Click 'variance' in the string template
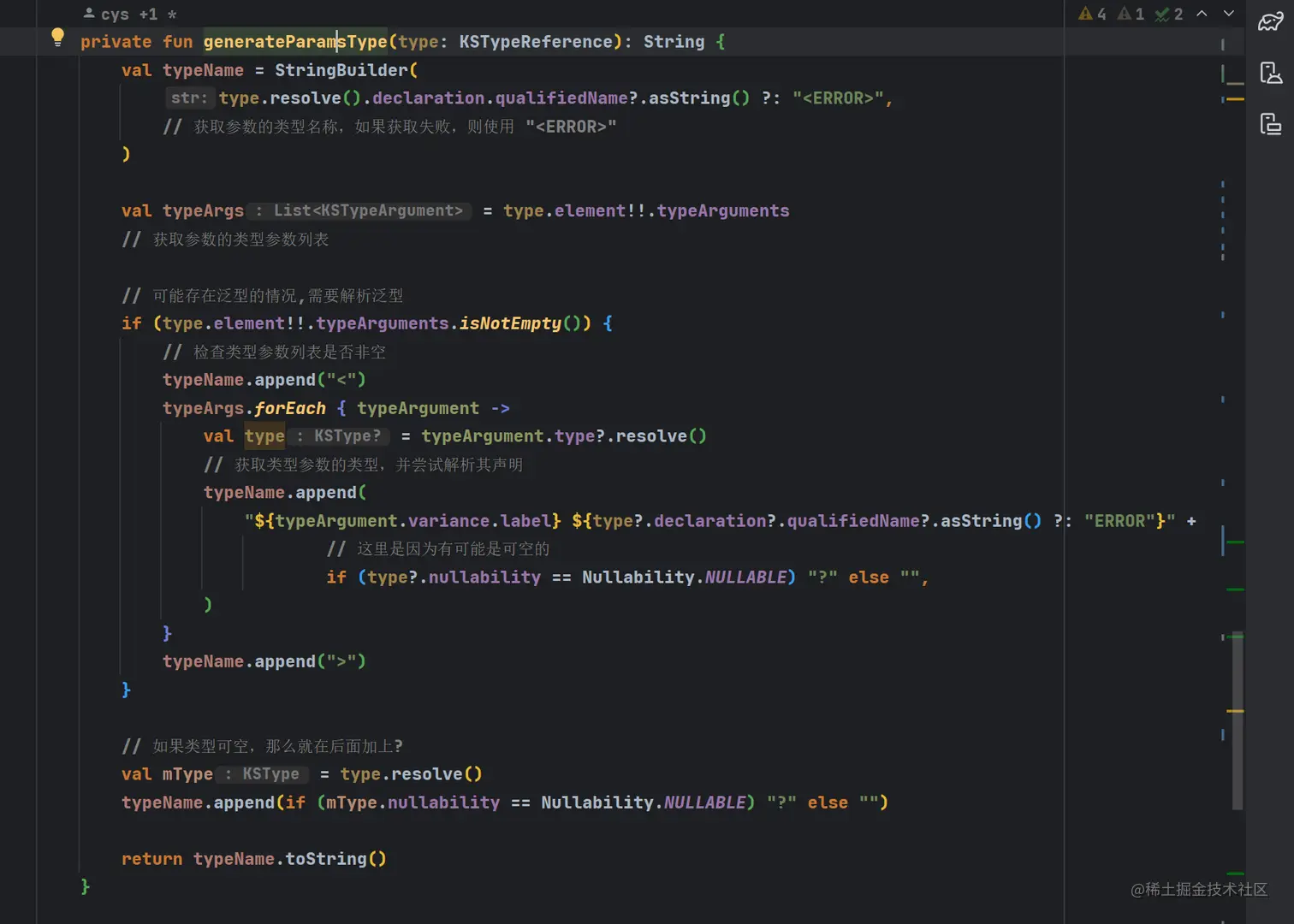This screenshot has height=924, width=1294. [x=448, y=521]
